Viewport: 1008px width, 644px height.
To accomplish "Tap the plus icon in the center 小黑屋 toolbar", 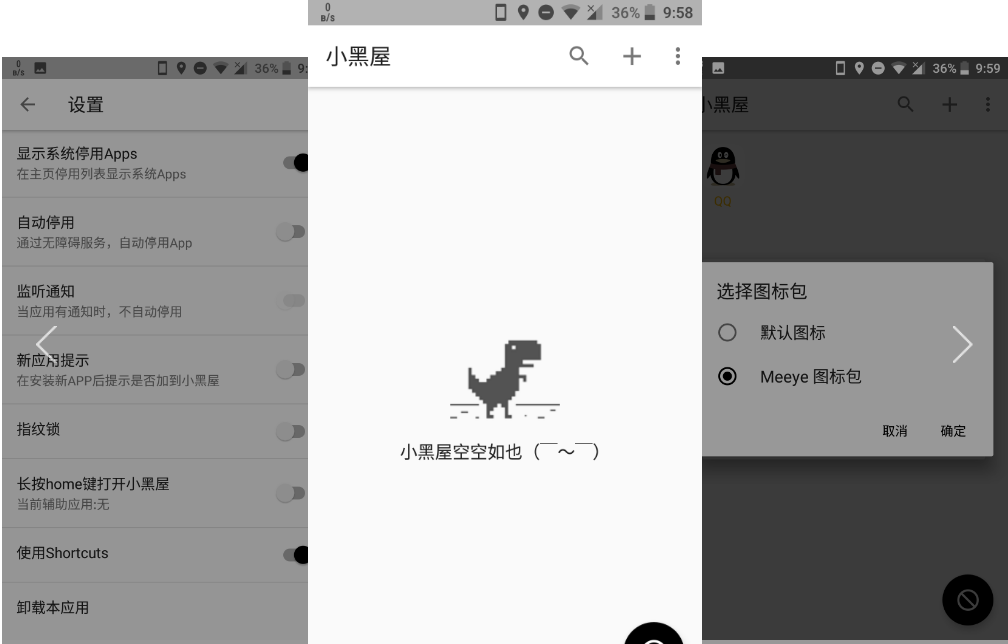I will 632,57.
